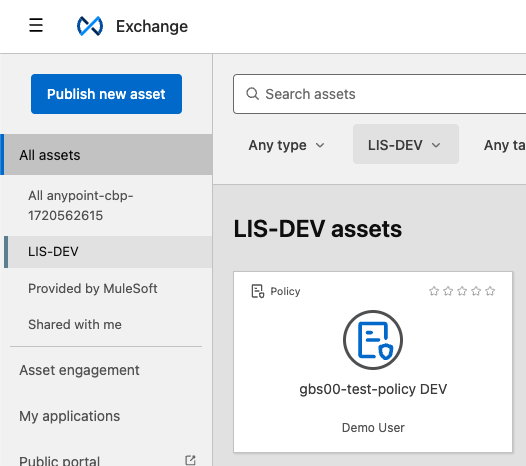Open the hamburger navigation menu

(36, 25)
